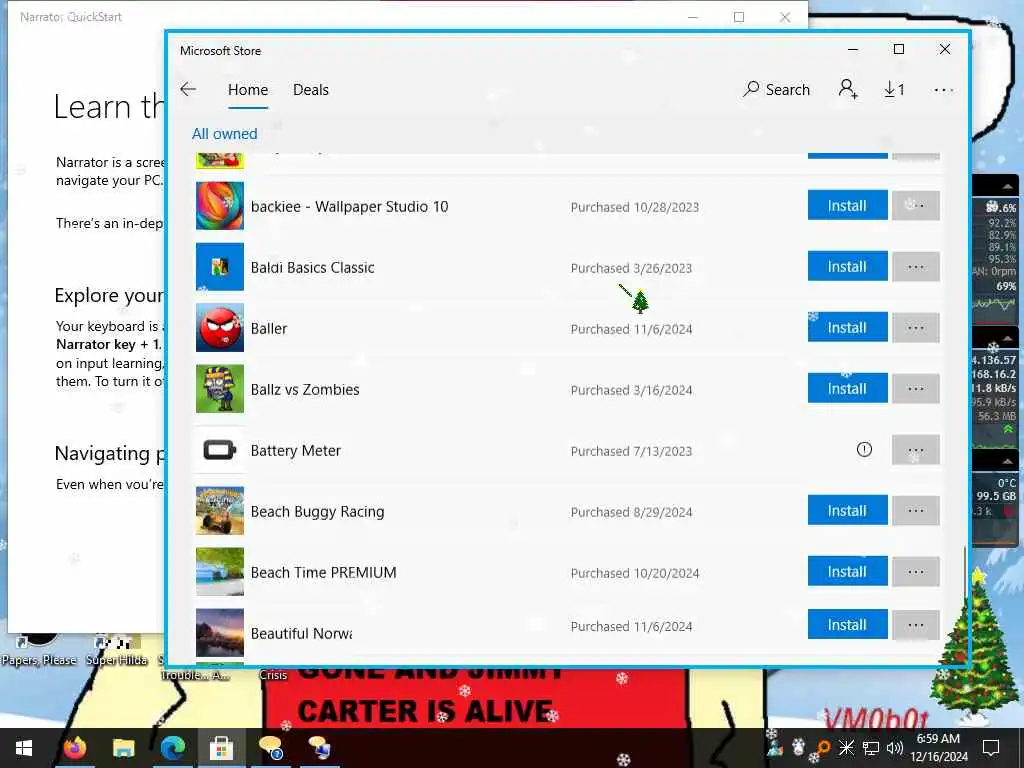Click the taskbar clock showing 6:59 AM
Screen dimensions: 1024x768
[938, 748]
